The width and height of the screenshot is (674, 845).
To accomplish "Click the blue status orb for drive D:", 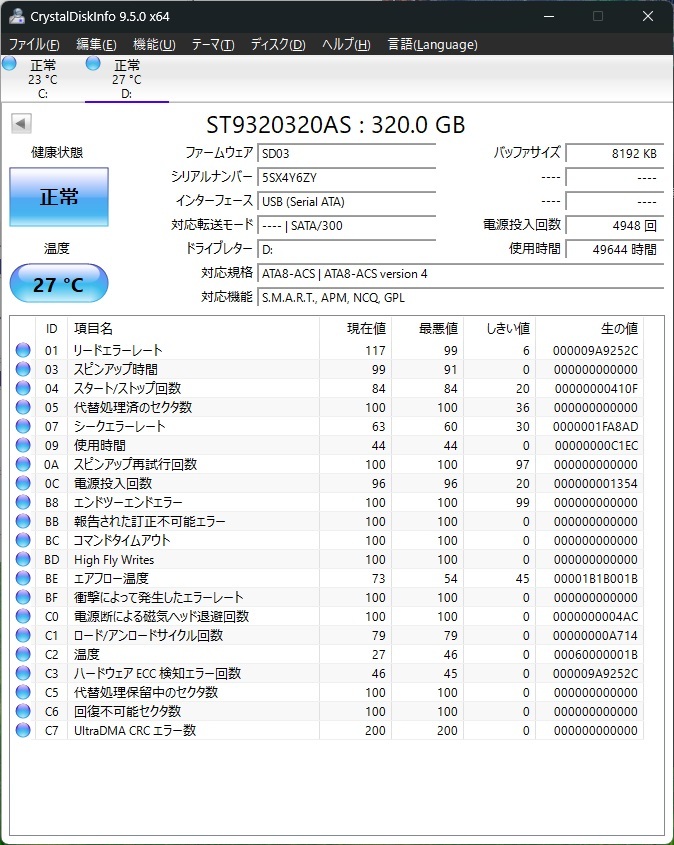I will tap(93, 64).
